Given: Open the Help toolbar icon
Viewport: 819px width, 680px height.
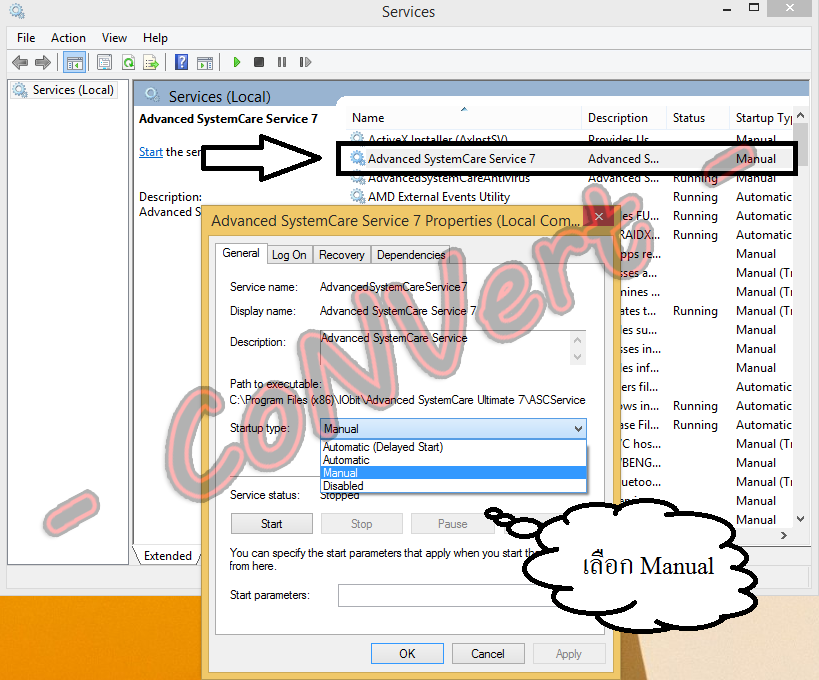Looking at the screenshot, I should click(x=181, y=63).
